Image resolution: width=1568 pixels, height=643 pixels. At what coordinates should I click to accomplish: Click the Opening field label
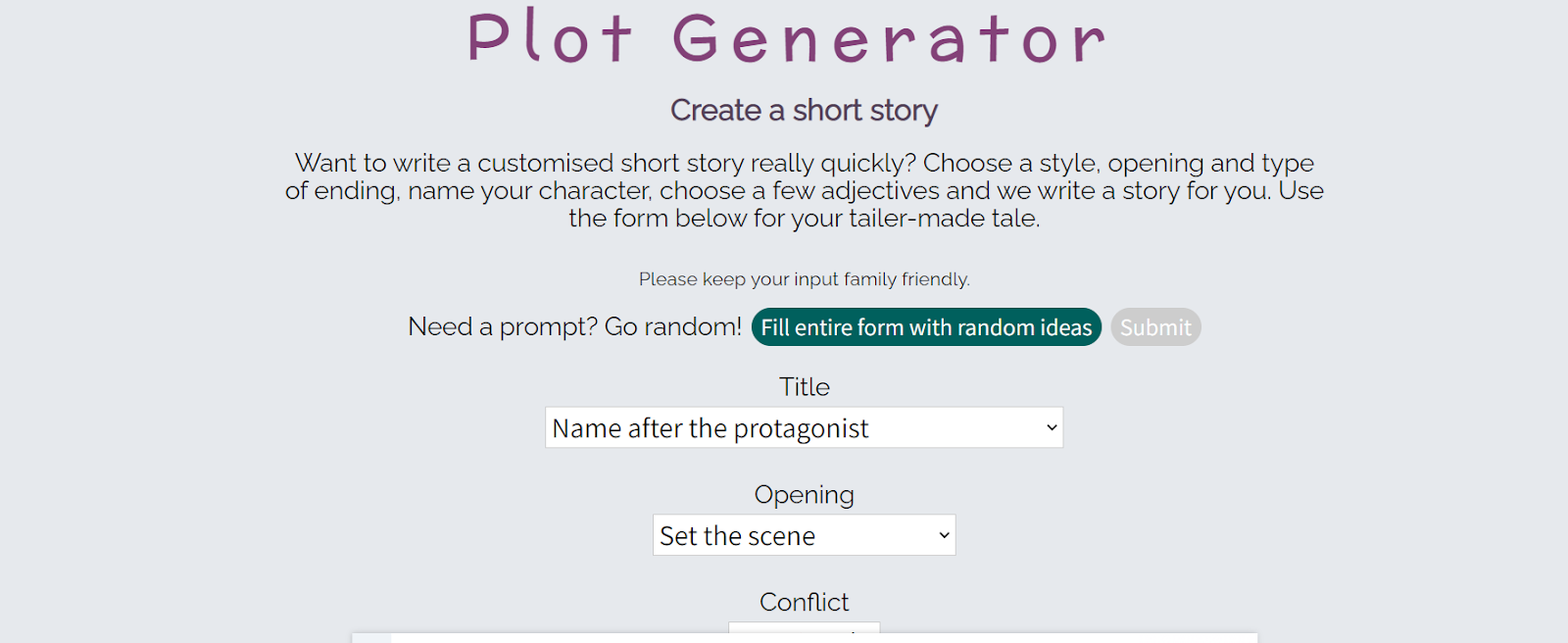click(804, 495)
